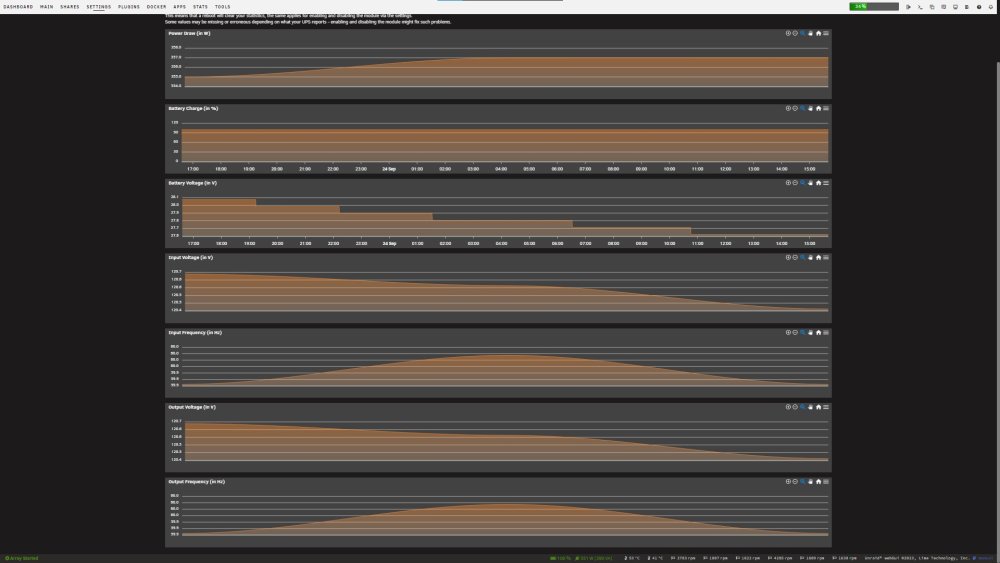The width and height of the screenshot is (1000, 563).
Task: Zoom in on the Input Voltage chart
Action: pyautogui.click(x=788, y=258)
